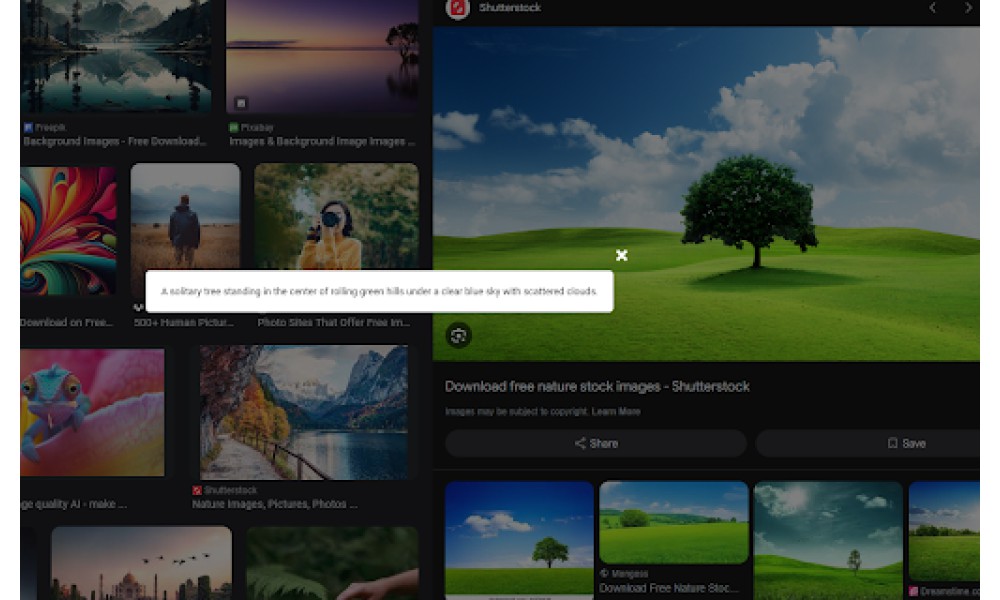Click the Shutterstock source name in header
Screen dimensions: 1000x600
pos(510,8)
